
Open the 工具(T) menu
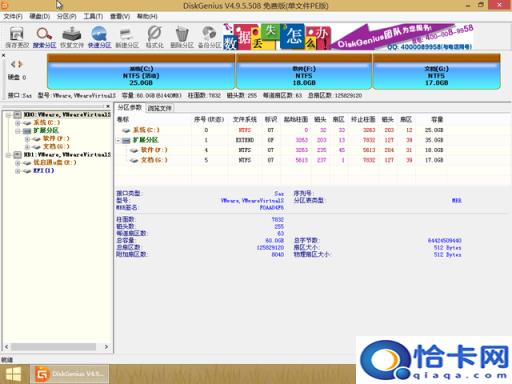pos(93,16)
